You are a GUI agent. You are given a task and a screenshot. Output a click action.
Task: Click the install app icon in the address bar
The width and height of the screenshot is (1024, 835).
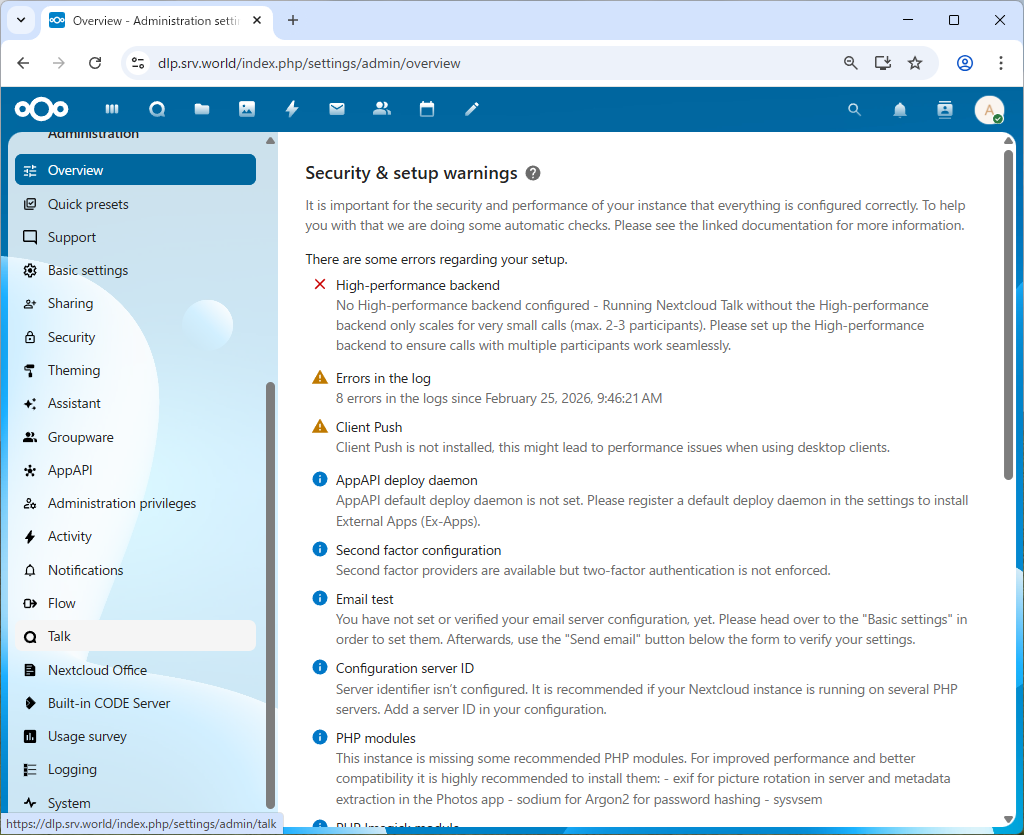point(883,63)
